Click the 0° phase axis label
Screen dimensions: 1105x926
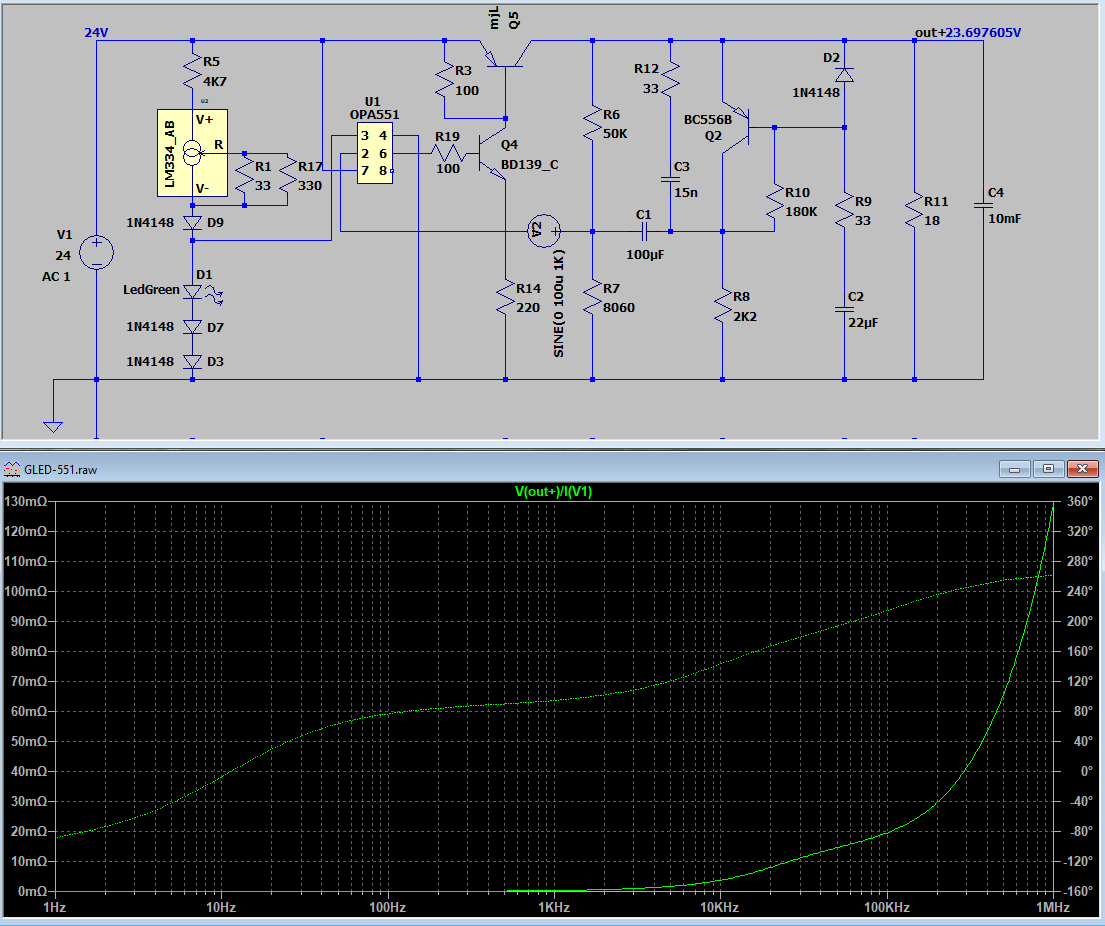point(1087,772)
